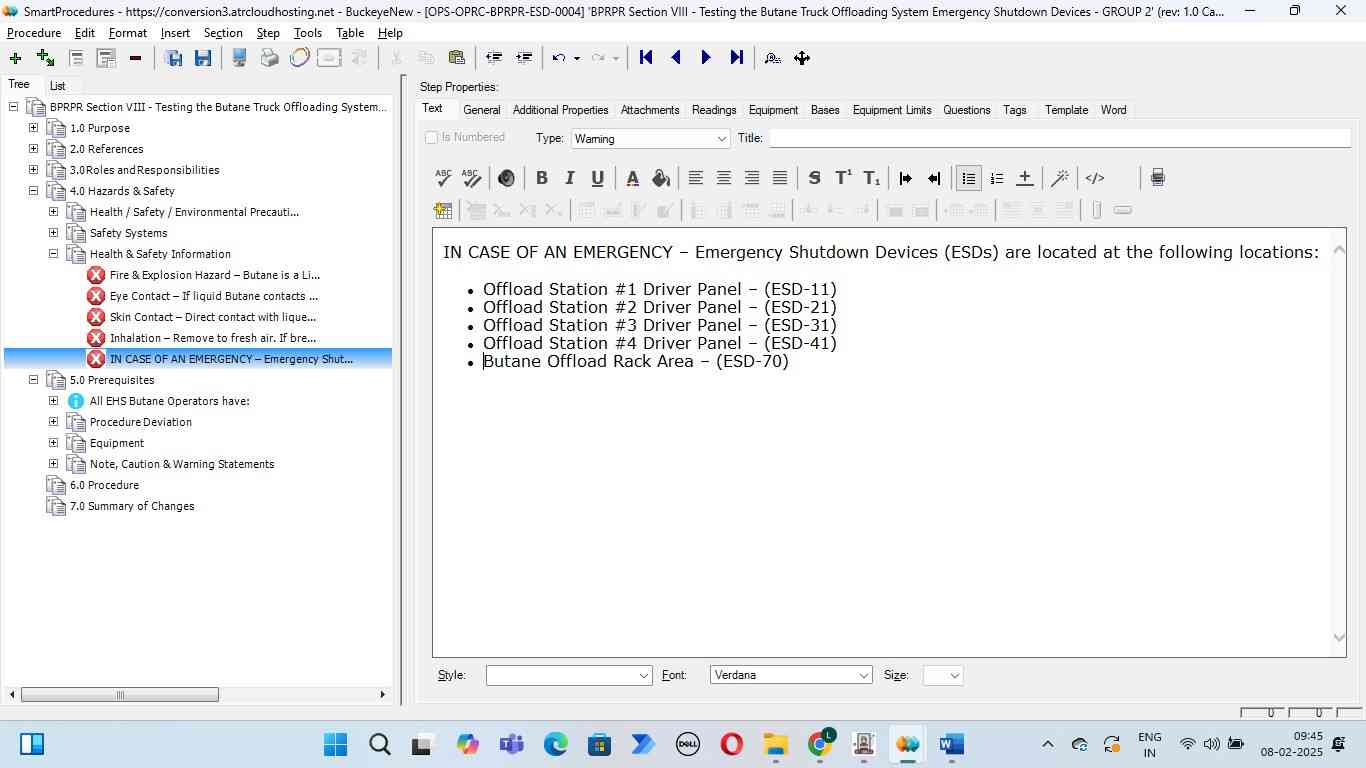Toggle bulleted list button
The width and height of the screenshot is (1366, 768).
(x=968, y=178)
